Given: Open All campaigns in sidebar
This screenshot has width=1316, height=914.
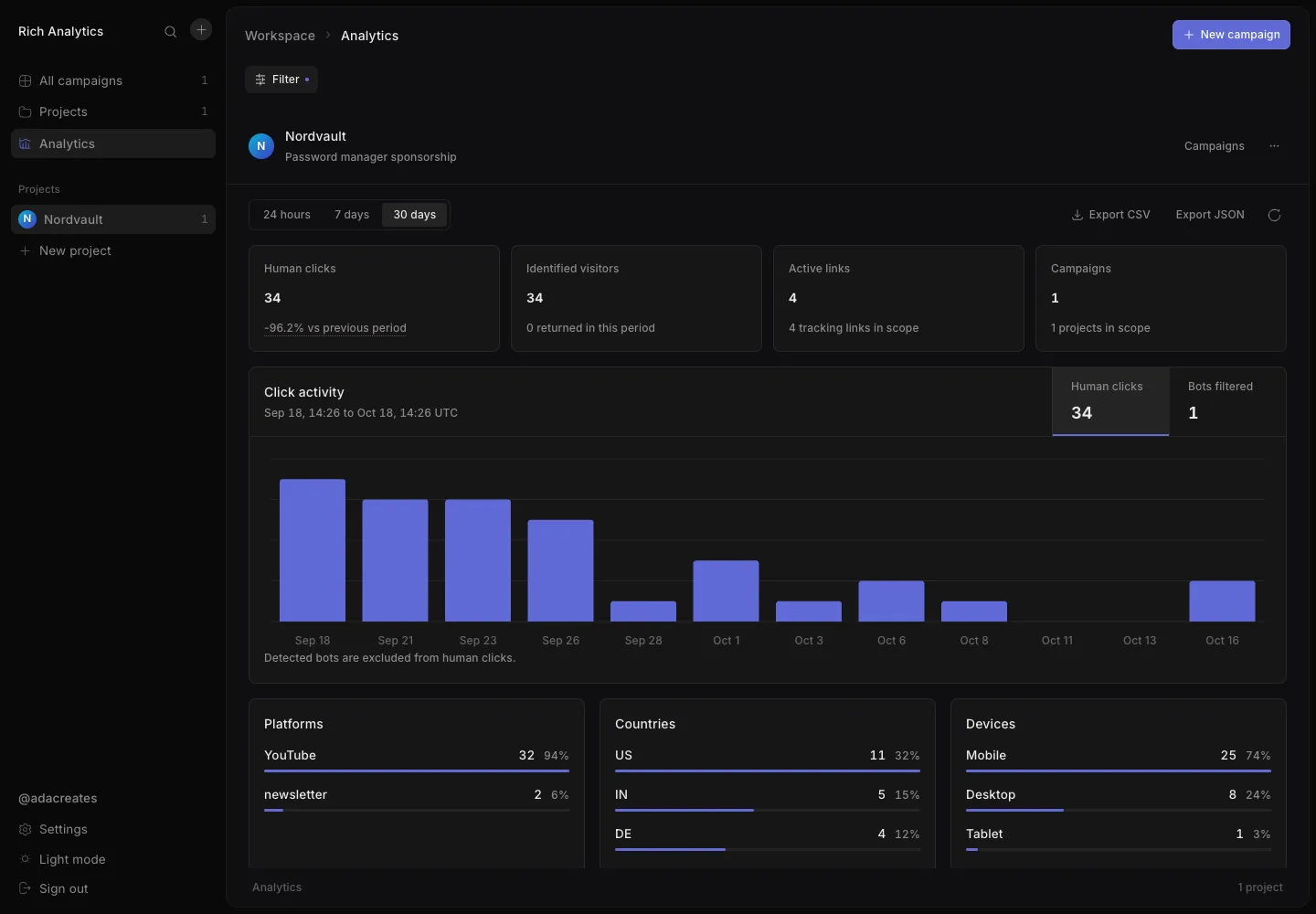Looking at the screenshot, I should coord(113,80).
